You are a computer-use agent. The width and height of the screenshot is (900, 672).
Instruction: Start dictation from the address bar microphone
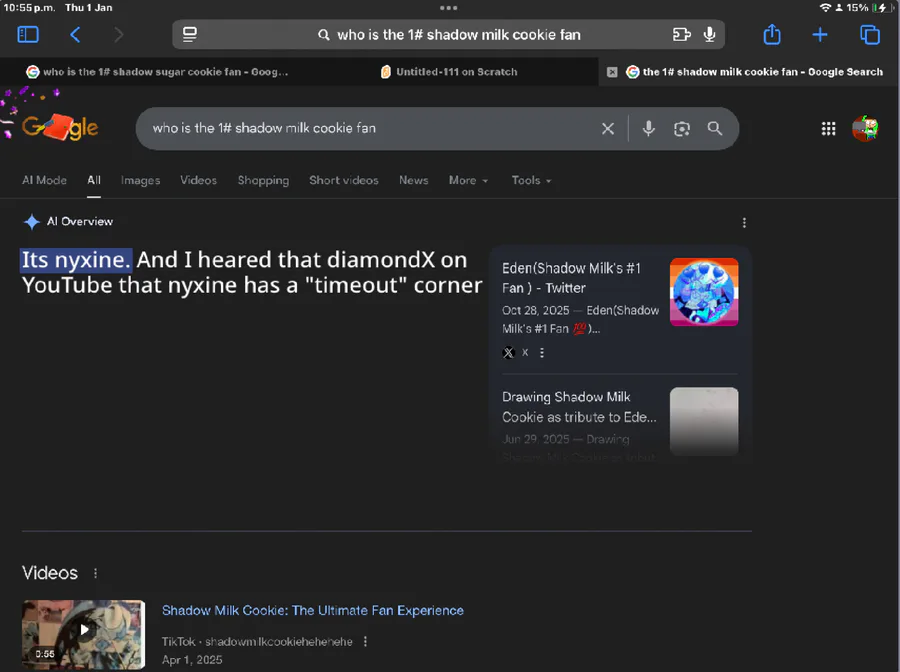[709, 34]
